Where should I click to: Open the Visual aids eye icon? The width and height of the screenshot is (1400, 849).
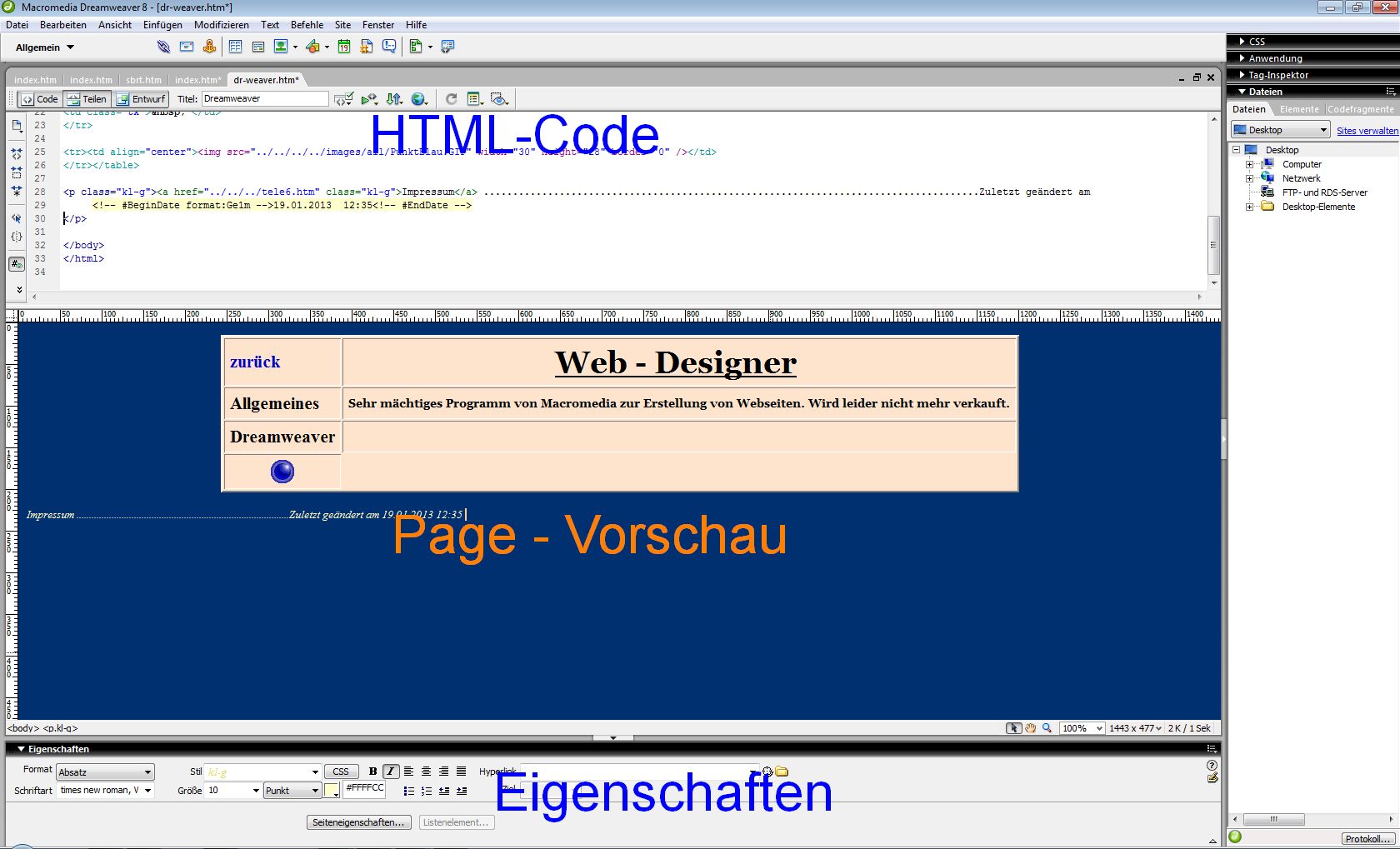[x=499, y=99]
